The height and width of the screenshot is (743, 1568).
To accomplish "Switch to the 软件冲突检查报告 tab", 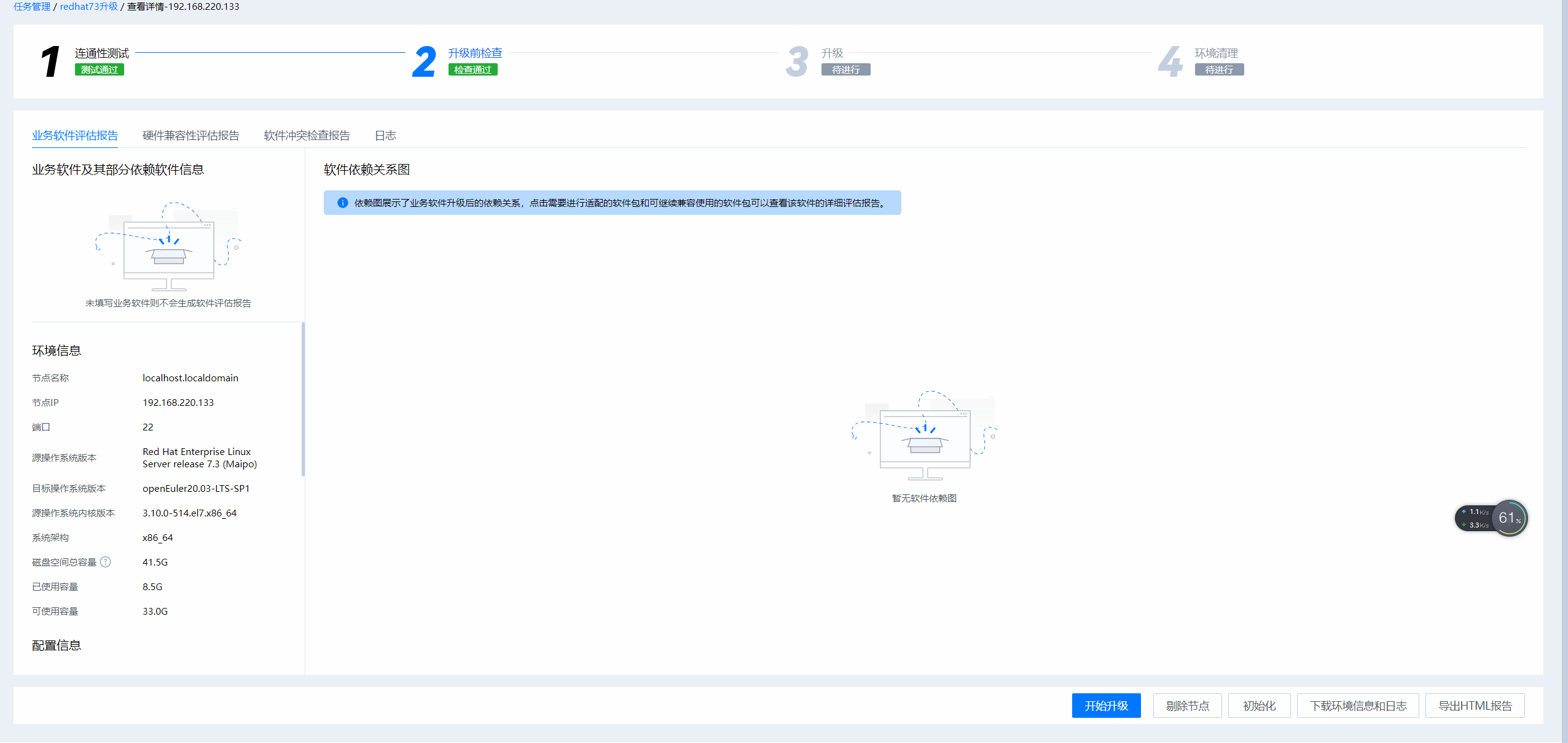I will tap(307, 135).
